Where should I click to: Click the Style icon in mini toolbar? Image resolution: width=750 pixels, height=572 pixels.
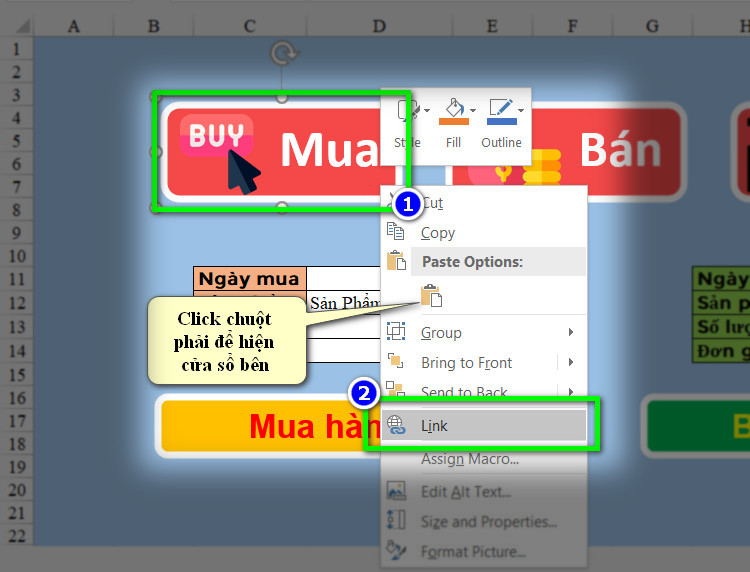coord(407,110)
